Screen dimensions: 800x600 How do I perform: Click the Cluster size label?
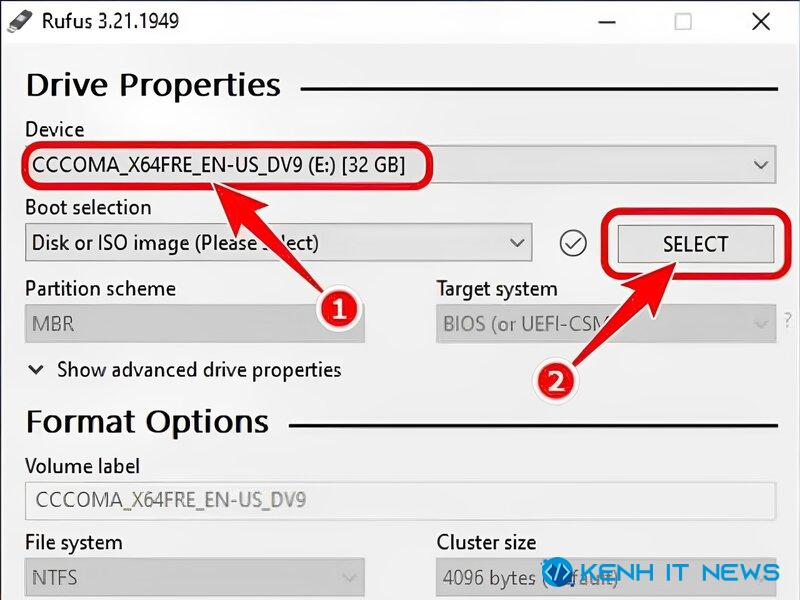[x=487, y=542]
